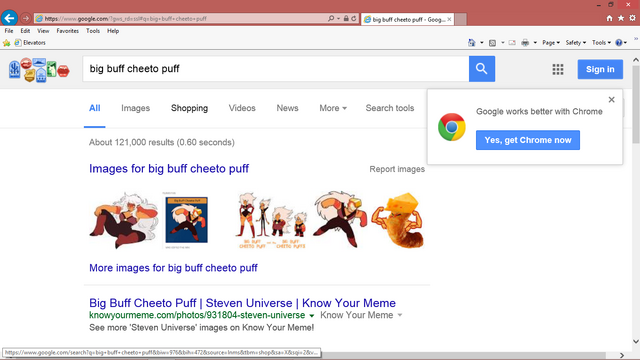640x360 pixels.
Task: Click the Sign in button
Action: click(600, 69)
